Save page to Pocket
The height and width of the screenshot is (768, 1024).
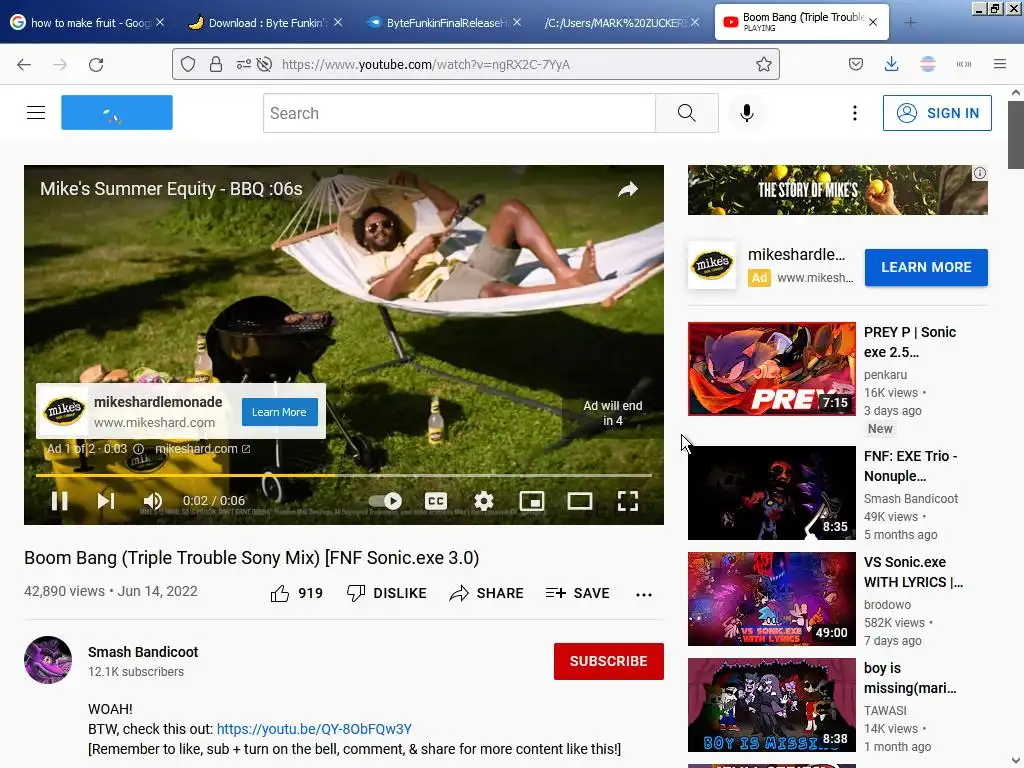(x=856, y=64)
